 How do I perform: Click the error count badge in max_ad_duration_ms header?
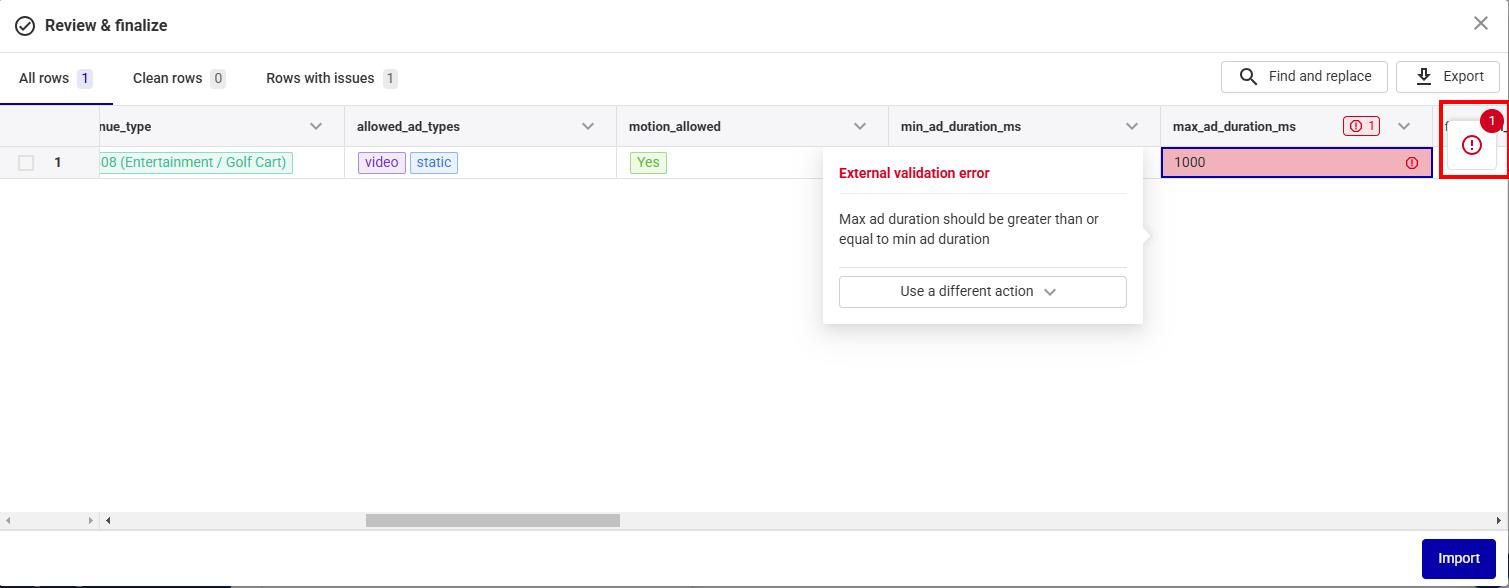point(1361,126)
